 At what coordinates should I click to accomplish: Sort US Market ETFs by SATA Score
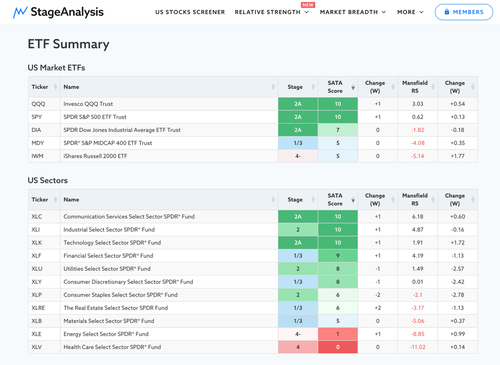pyautogui.click(x=338, y=87)
